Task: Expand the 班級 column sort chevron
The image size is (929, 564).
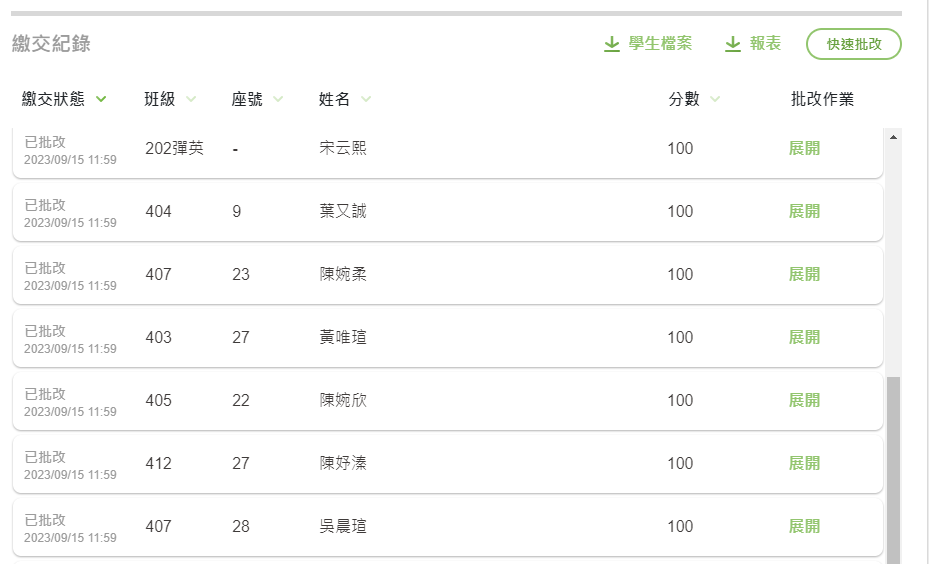Action: (x=191, y=99)
